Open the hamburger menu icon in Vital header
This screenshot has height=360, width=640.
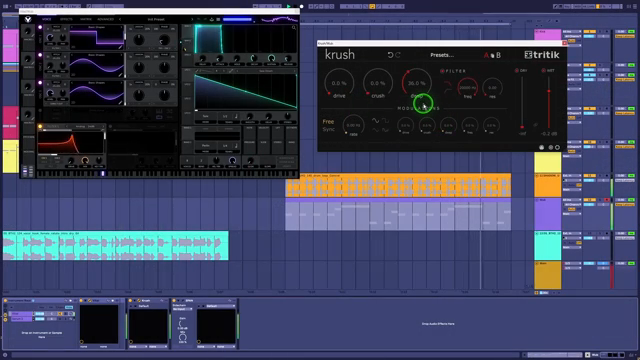[218, 19]
